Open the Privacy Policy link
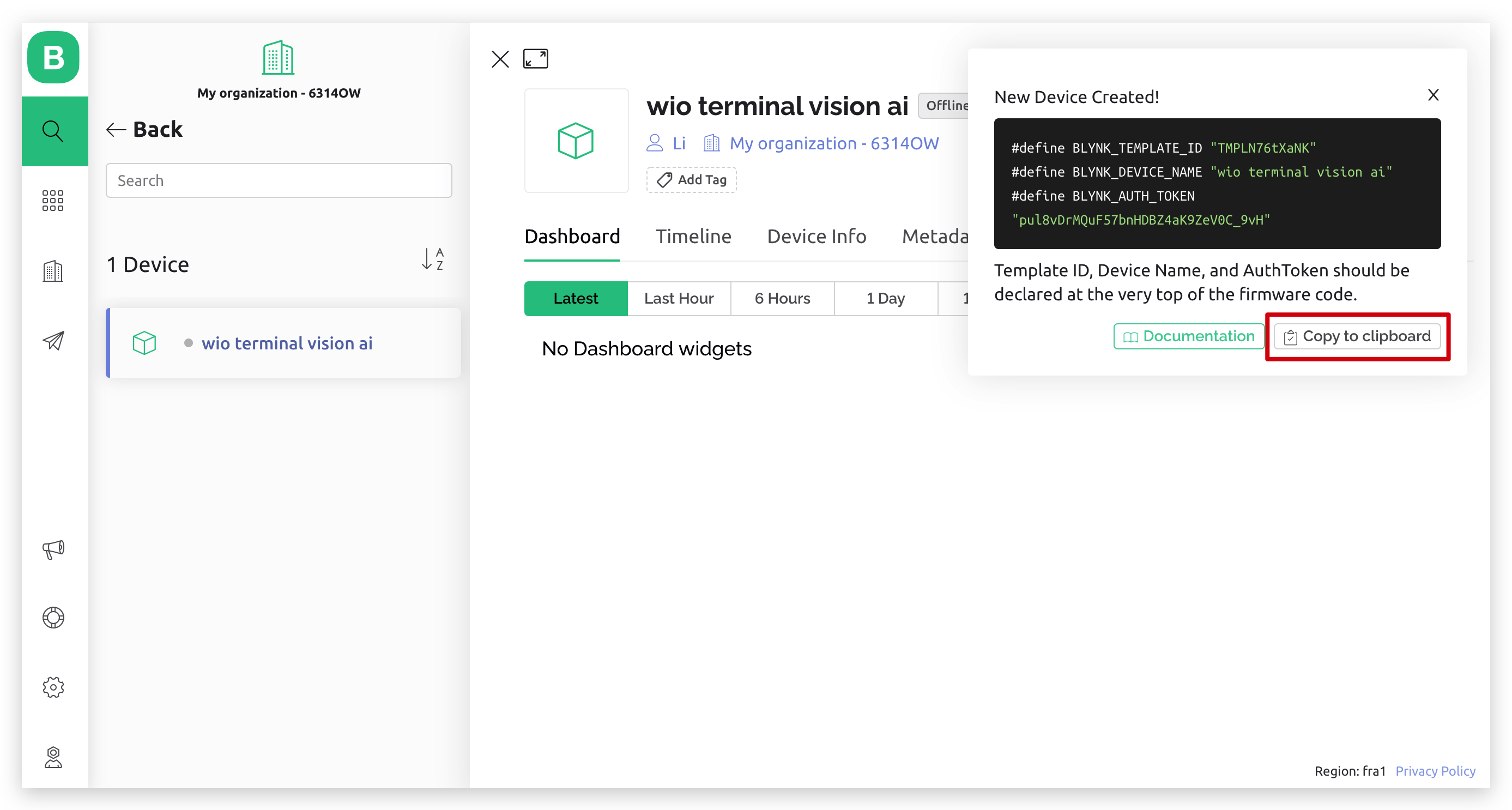 pos(1435,771)
